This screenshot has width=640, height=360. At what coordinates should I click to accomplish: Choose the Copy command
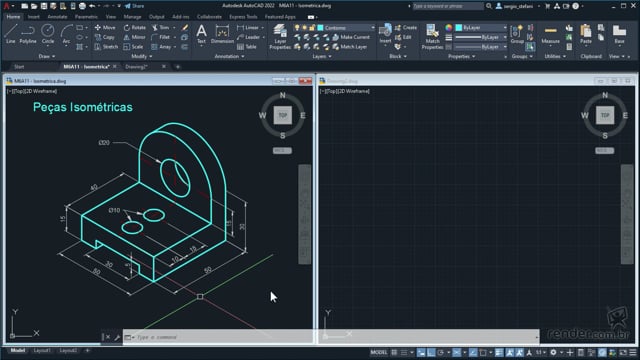pyautogui.click(x=105, y=37)
